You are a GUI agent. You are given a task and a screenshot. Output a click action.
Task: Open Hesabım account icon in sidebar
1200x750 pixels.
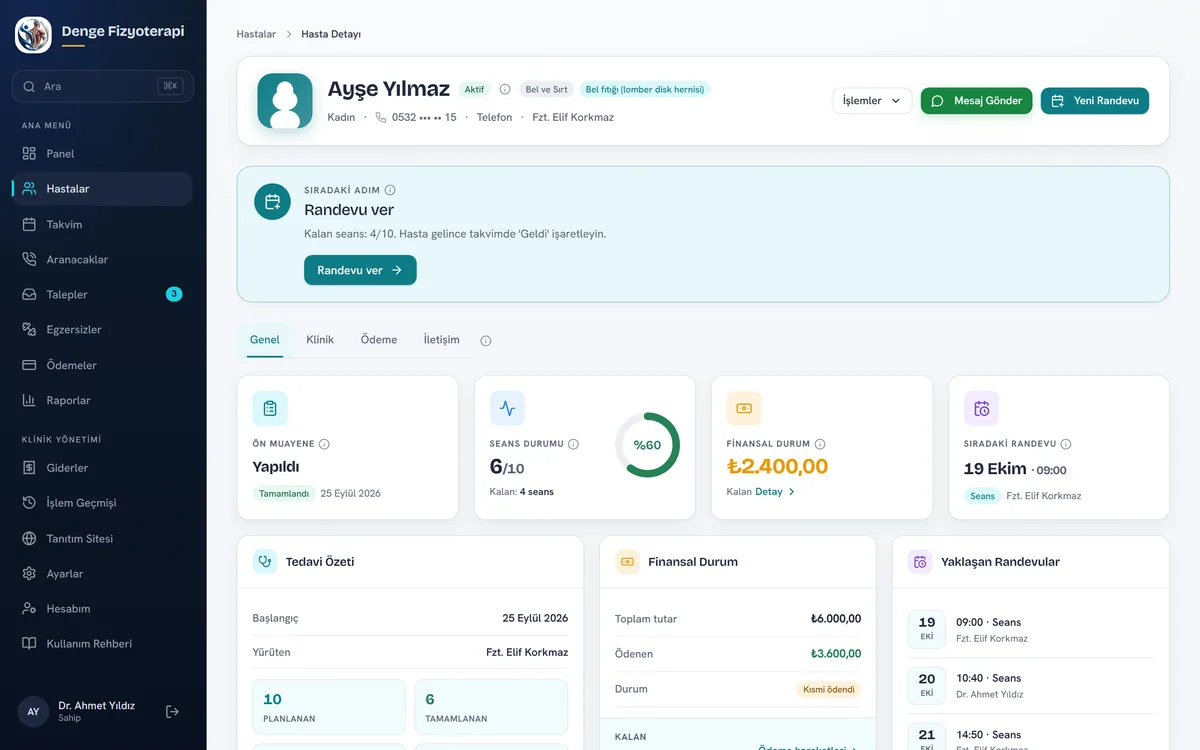(29, 609)
